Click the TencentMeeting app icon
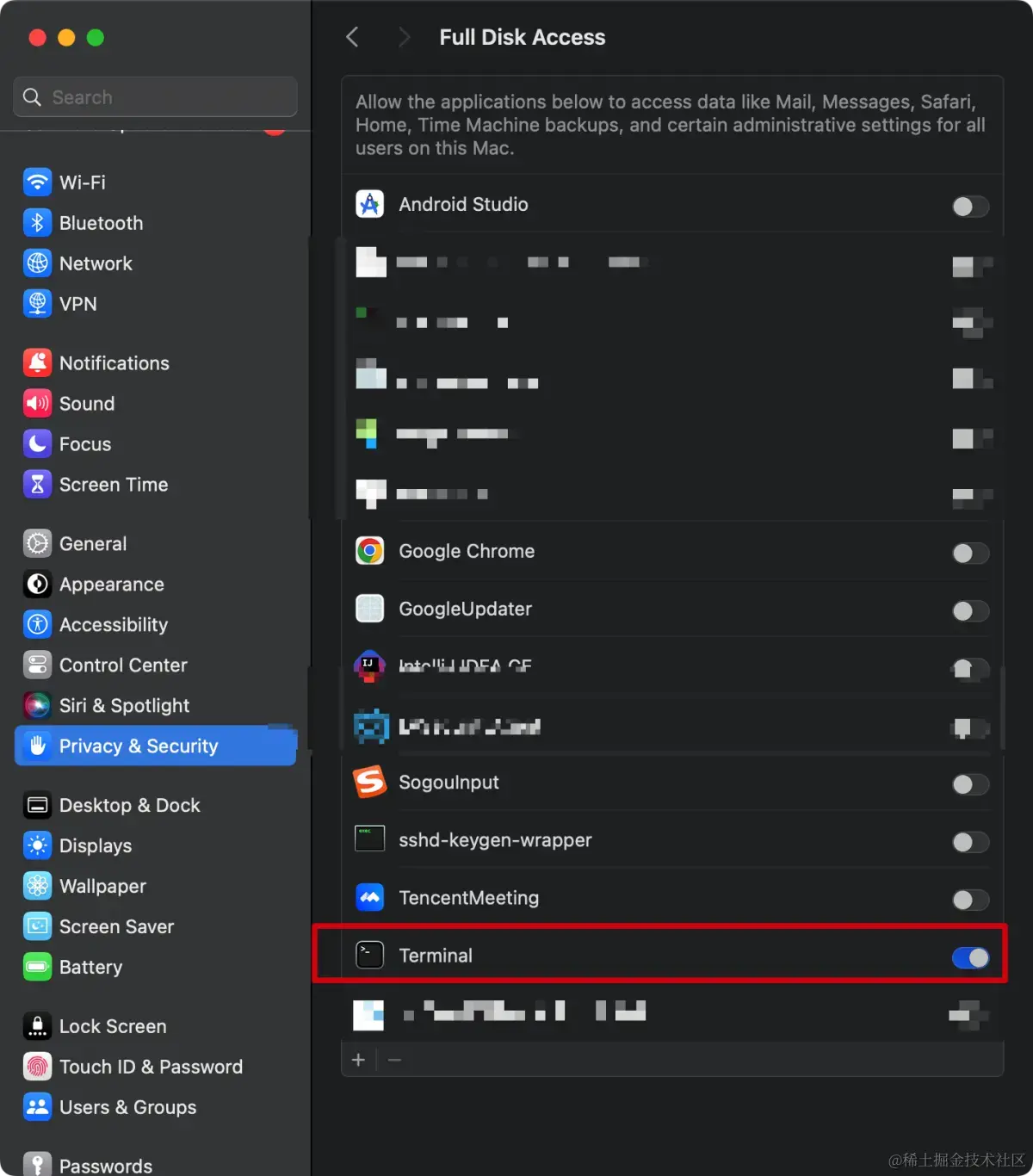The height and width of the screenshot is (1176, 1033). point(370,898)
